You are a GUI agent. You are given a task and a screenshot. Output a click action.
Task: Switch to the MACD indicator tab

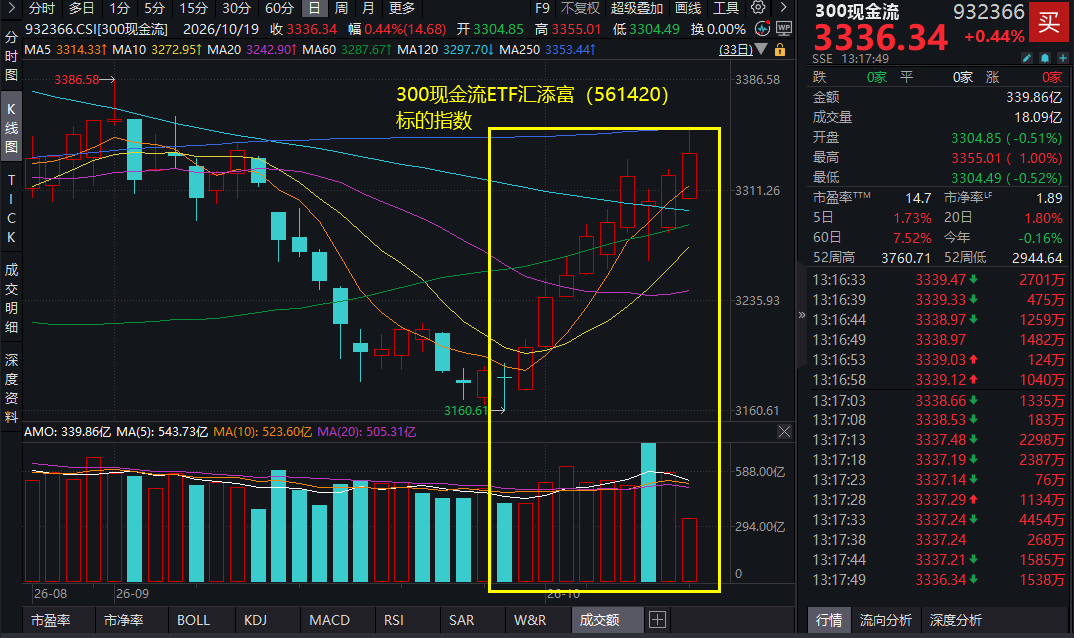pyautogui.click(x=329, y=620)
